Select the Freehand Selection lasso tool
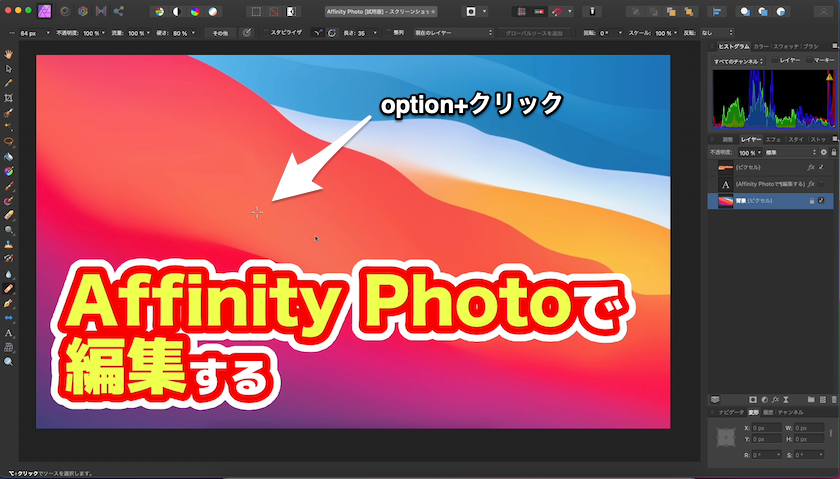 pyautogui.click(x=9, y=141)
